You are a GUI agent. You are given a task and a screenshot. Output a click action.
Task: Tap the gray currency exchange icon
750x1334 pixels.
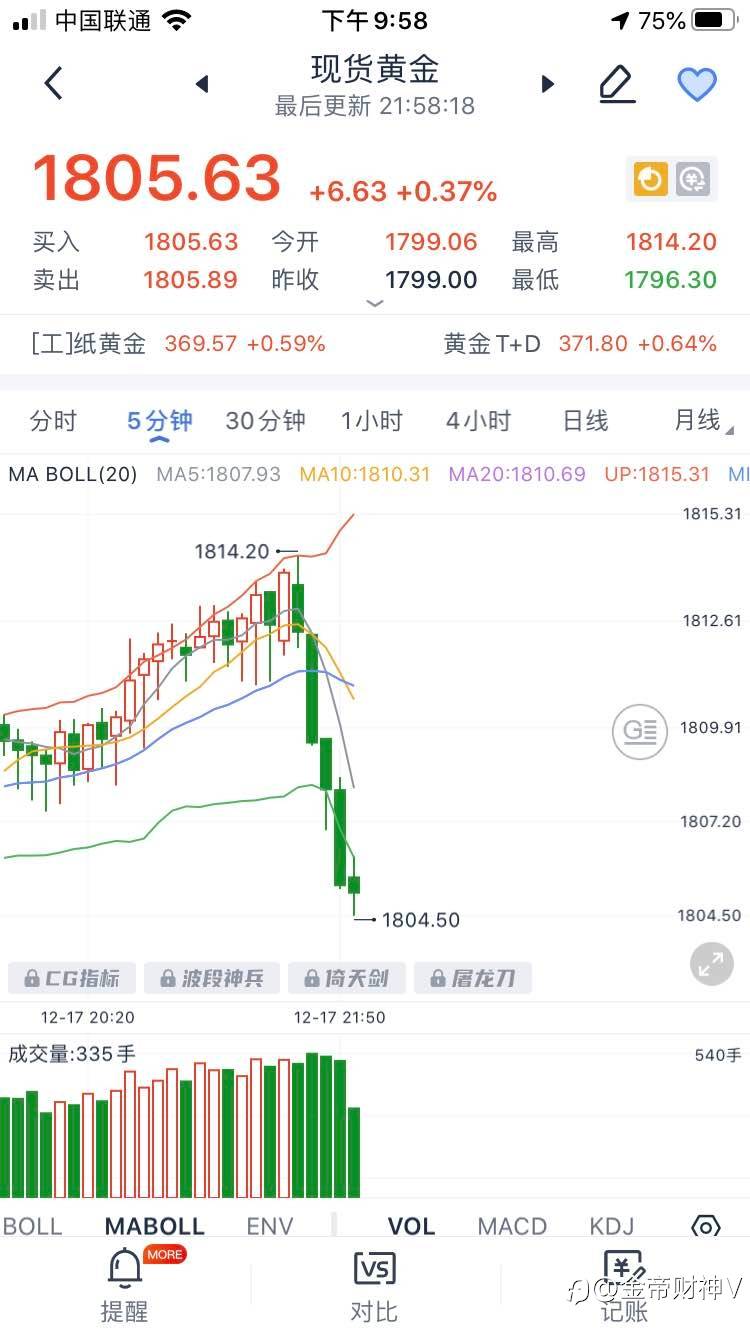point(692,179)
